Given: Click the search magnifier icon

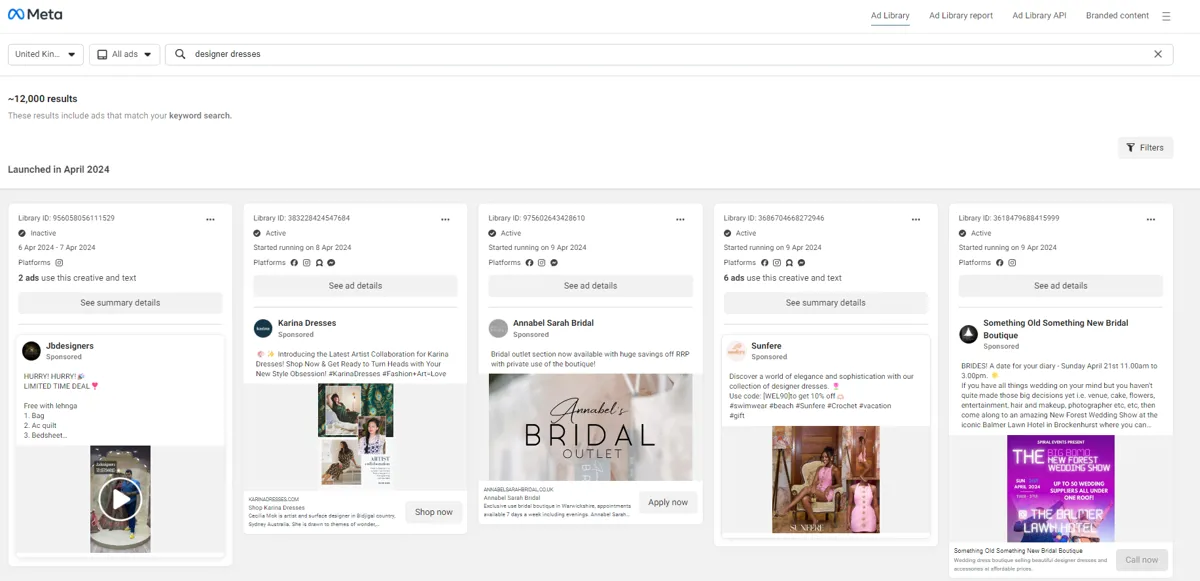Looking at the screenshot, I should coord(180,54).
